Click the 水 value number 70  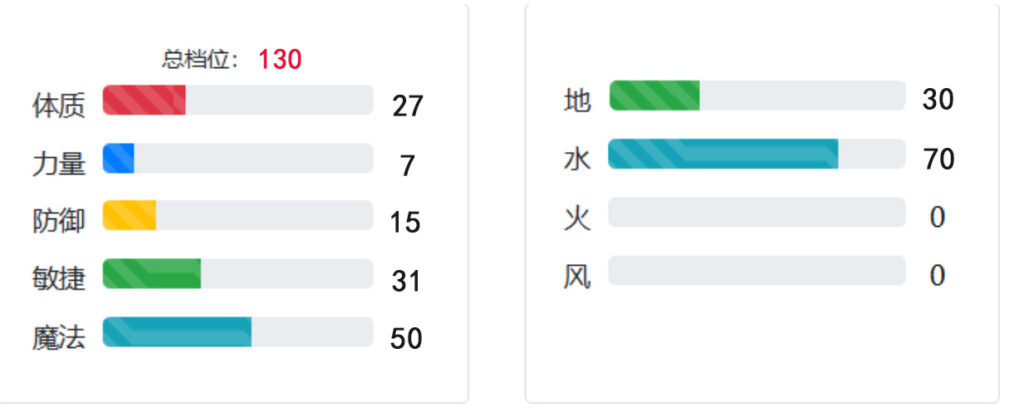click(938, 159)
